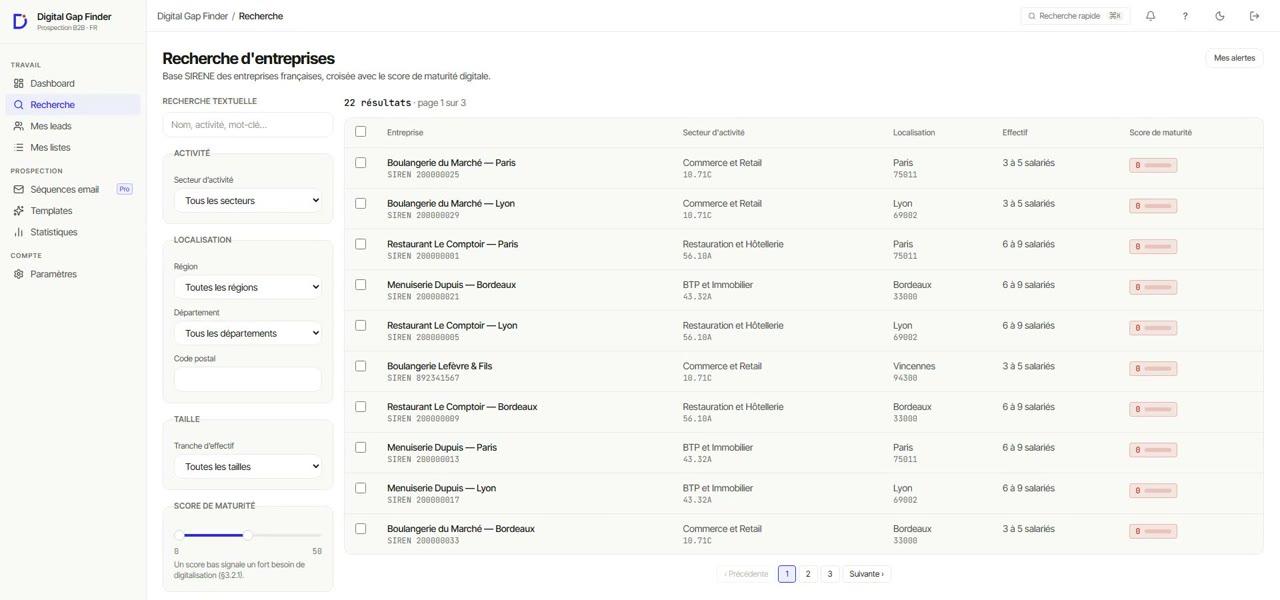Click the Digital Gap Finder logo icon
Viewport: 1280px width, 600px height.
(20, 21)
